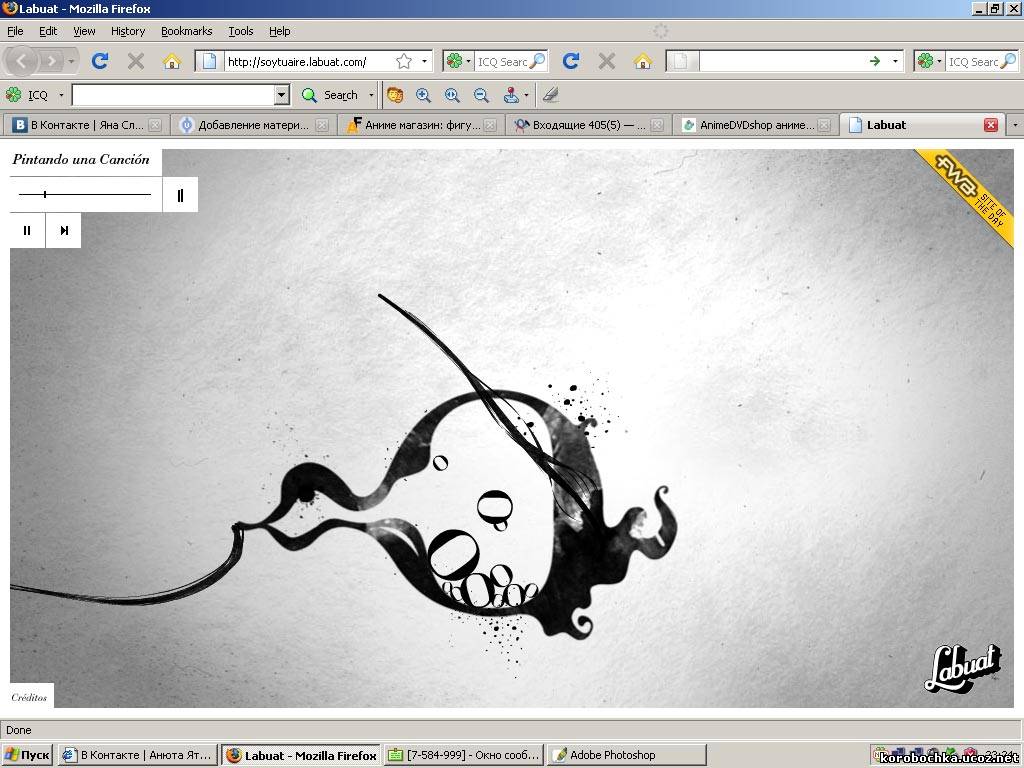The image size is (1024, 768).
Task: Click the vertical bars button beside the slider
Action: tap(180, 195)
